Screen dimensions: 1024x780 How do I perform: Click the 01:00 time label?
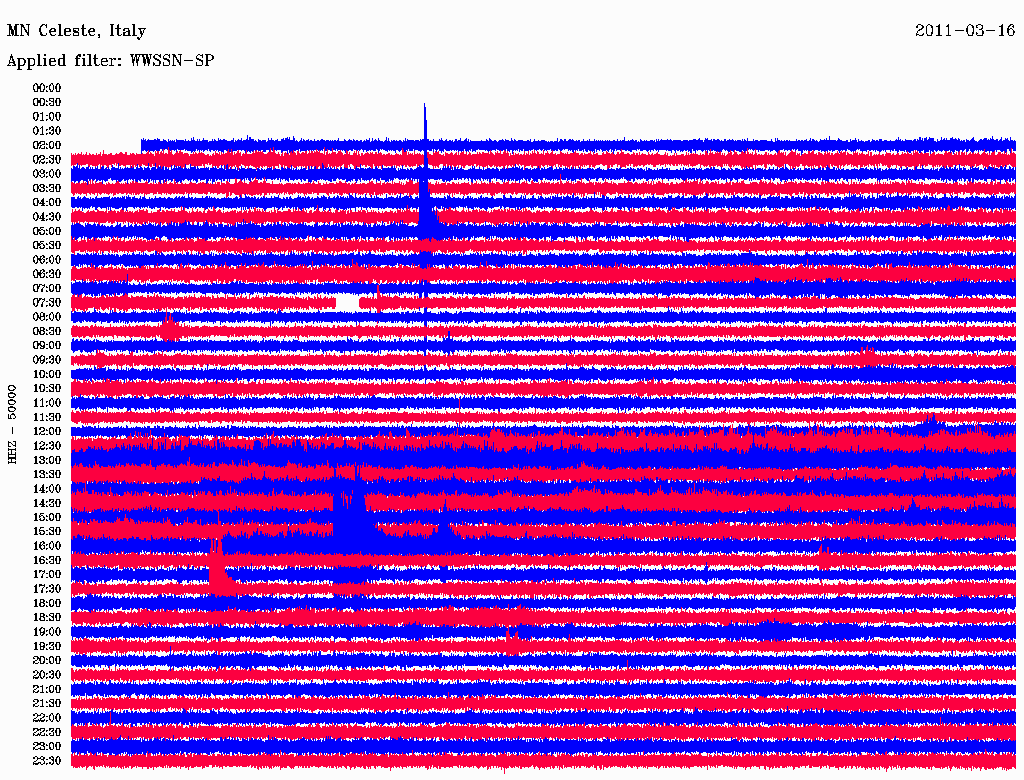tap(46, 116)
